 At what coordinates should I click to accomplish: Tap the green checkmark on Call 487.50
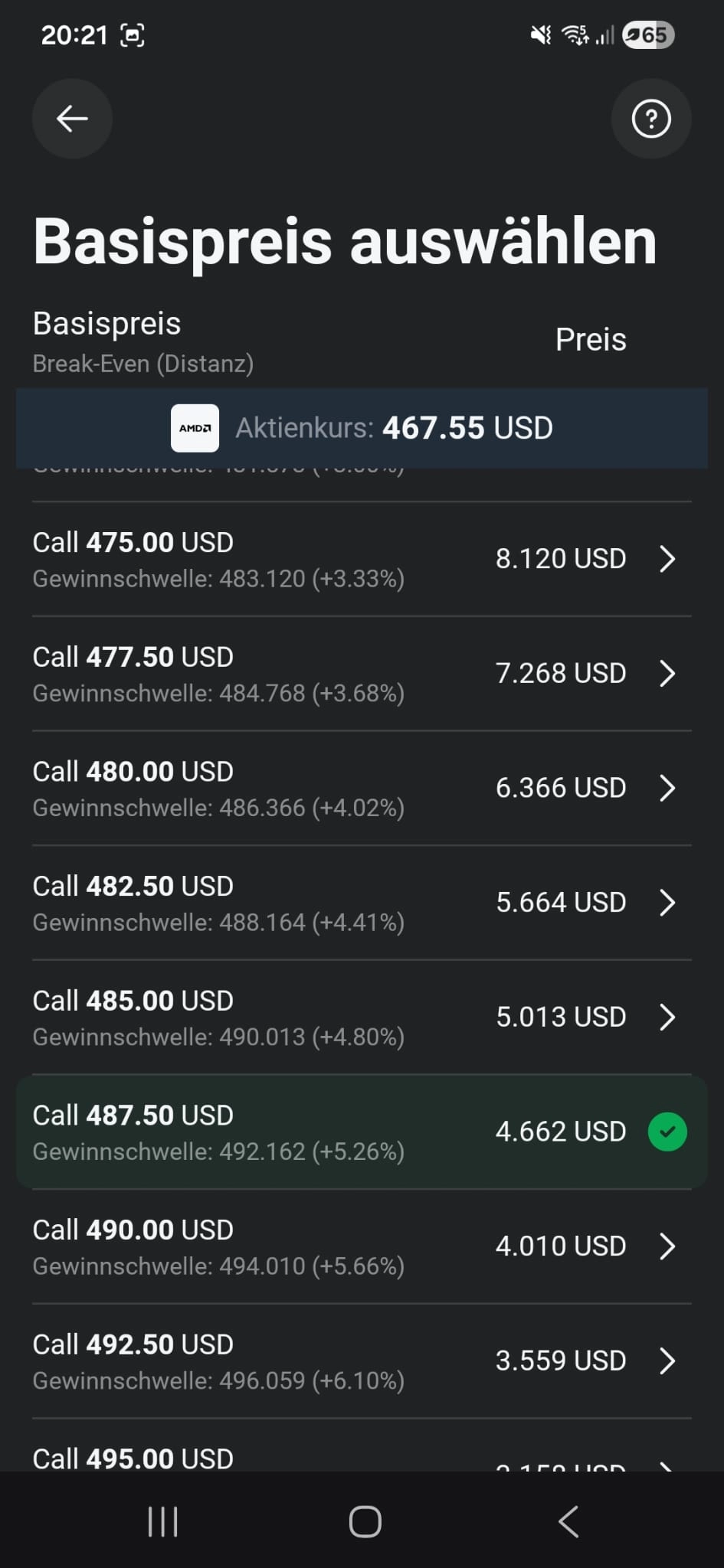(667, 1132)
